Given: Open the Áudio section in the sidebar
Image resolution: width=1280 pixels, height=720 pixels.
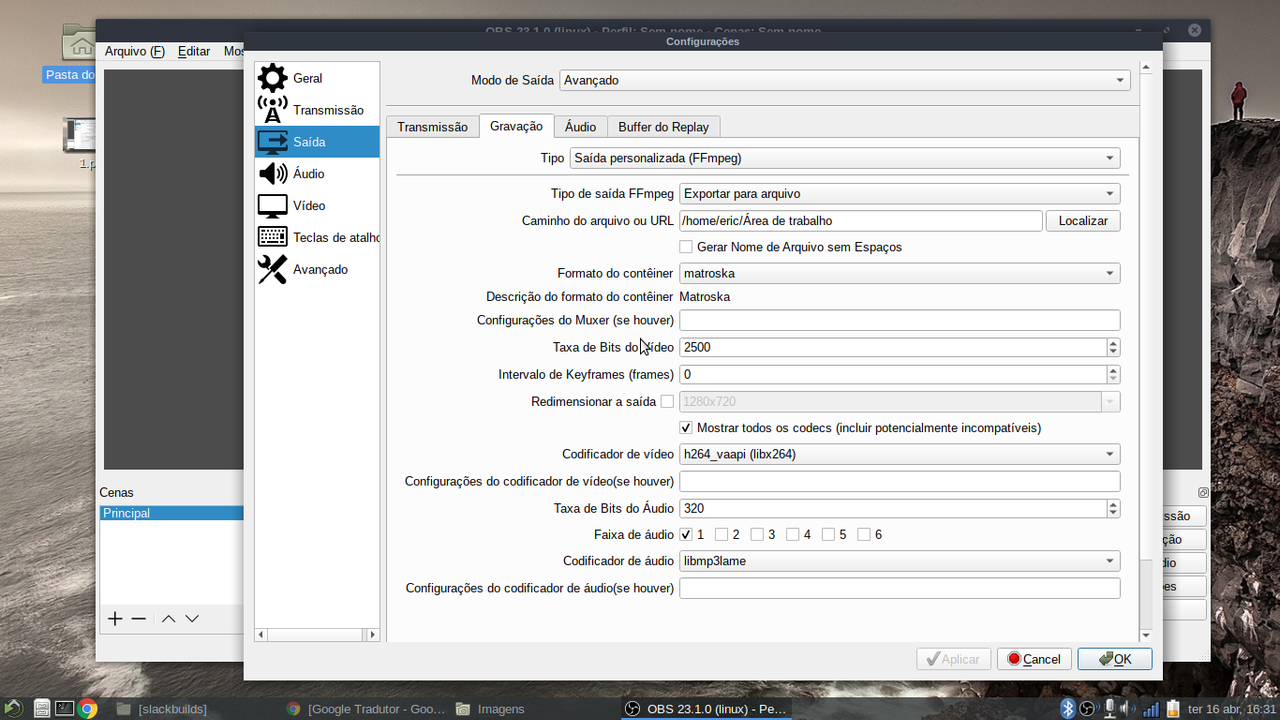Looking at the screenshot, I should pos(317,174).
